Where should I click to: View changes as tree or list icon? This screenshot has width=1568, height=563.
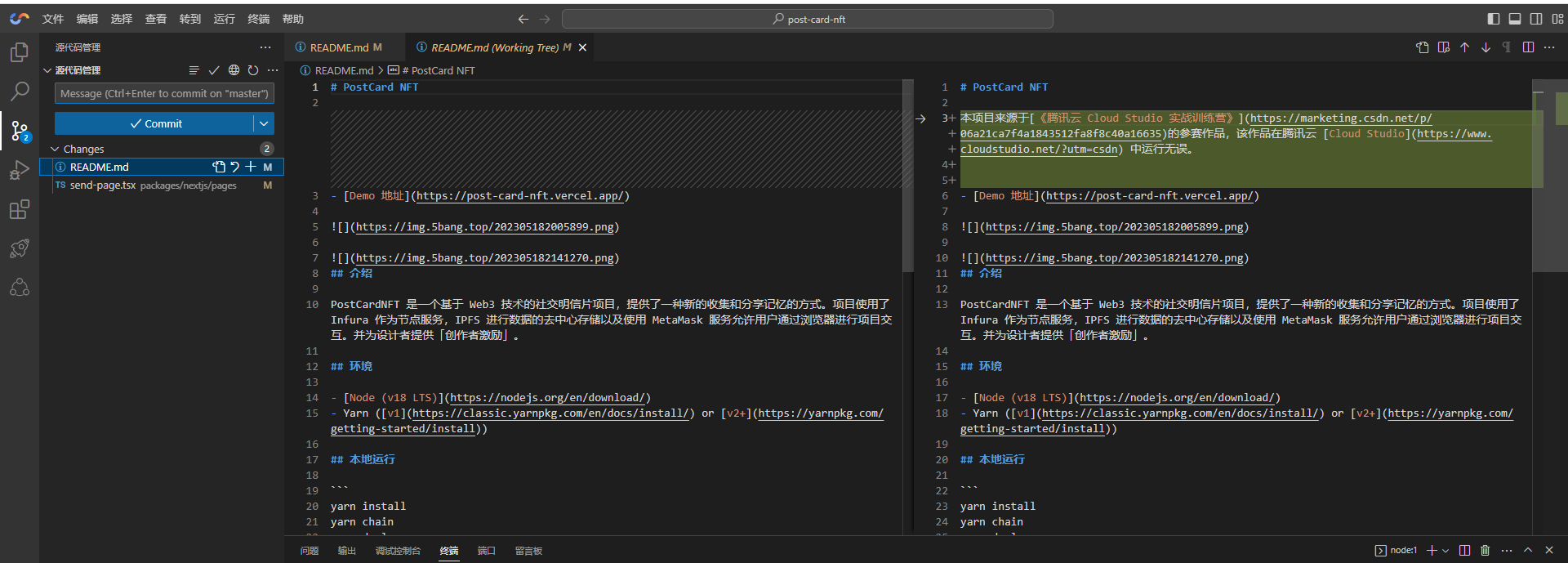tap(194, 70)
